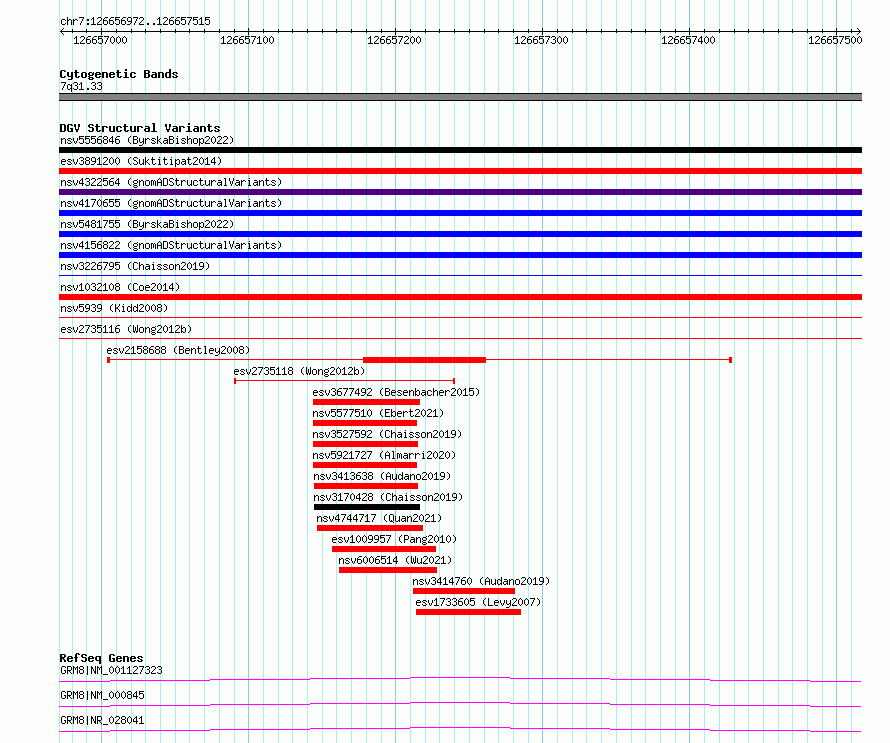The image size is (890, 743).
Task: Click the nsv5481755 (ByrskaBishop2022) label
Action: [147, 224]
